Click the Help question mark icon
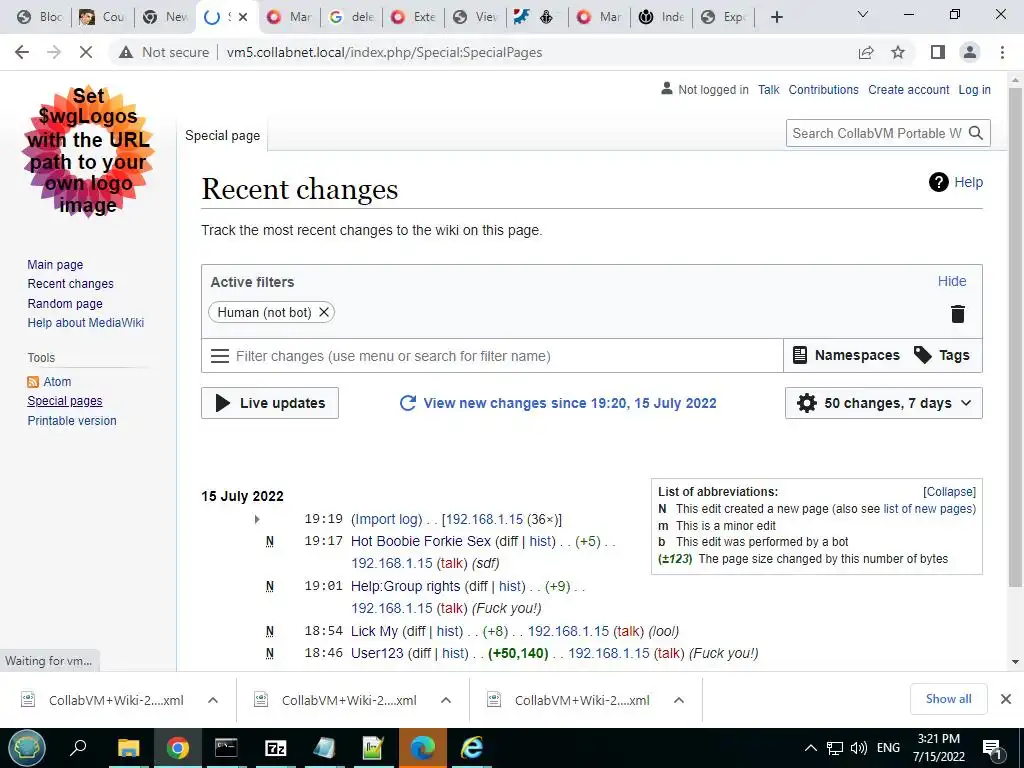The width and height of the screenshot is (1024, 768). [938, 182]
